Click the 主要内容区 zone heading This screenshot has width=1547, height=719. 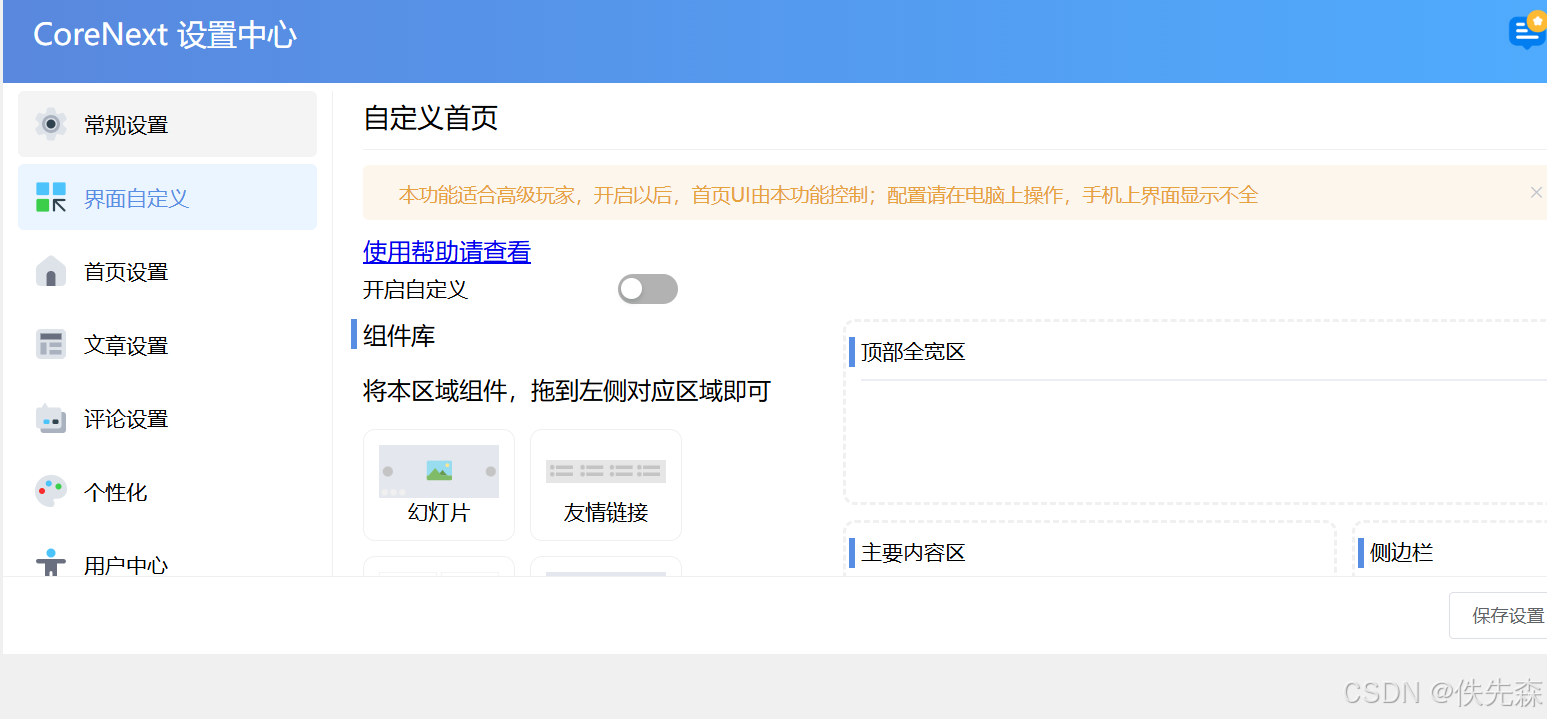913,553
